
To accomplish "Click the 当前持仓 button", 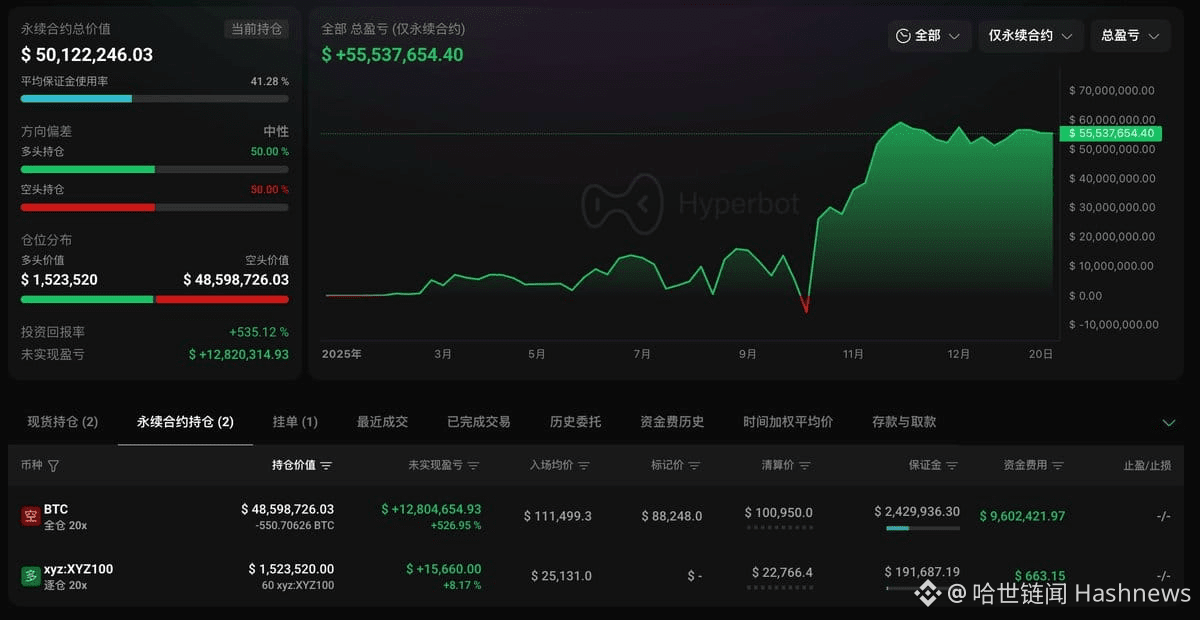I will 258,29.
